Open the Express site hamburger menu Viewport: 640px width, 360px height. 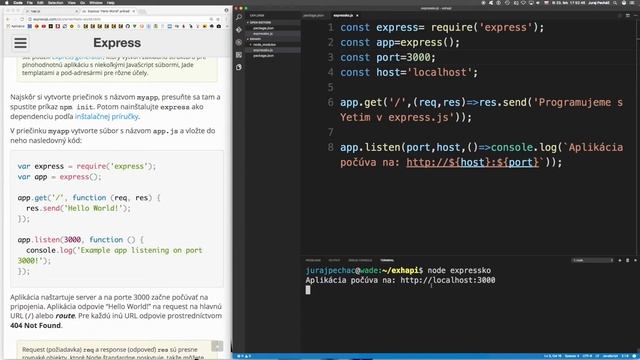(x=20, y=43)
